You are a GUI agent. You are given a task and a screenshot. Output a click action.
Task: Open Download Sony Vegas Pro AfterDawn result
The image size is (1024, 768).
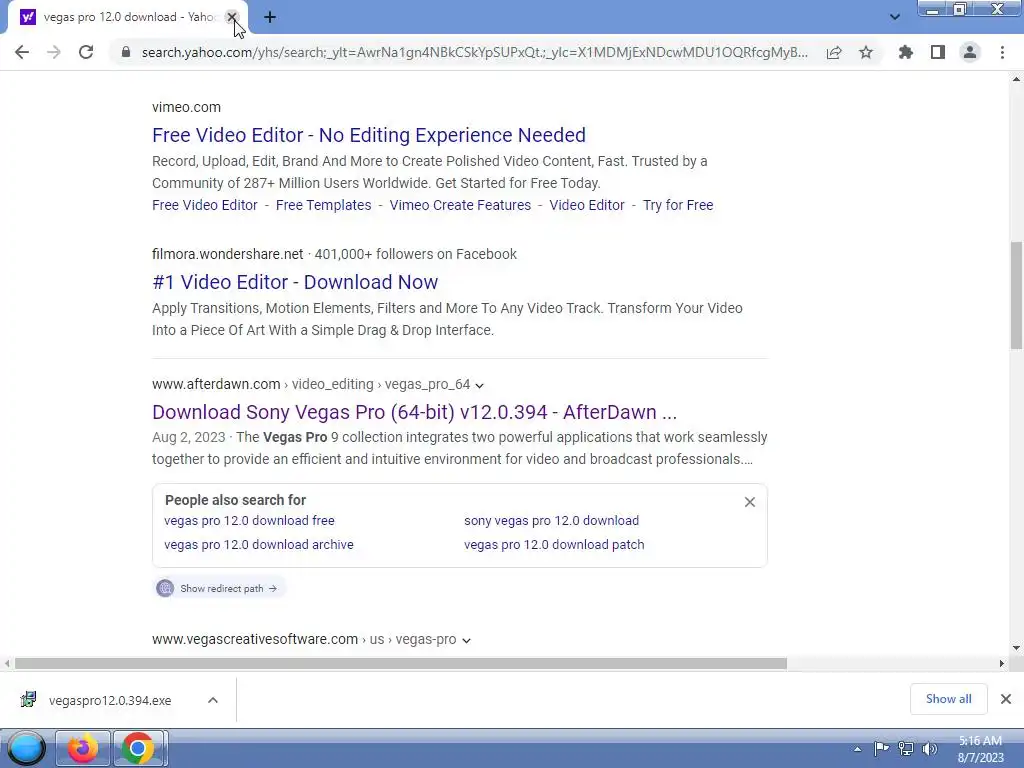point(415,412)
